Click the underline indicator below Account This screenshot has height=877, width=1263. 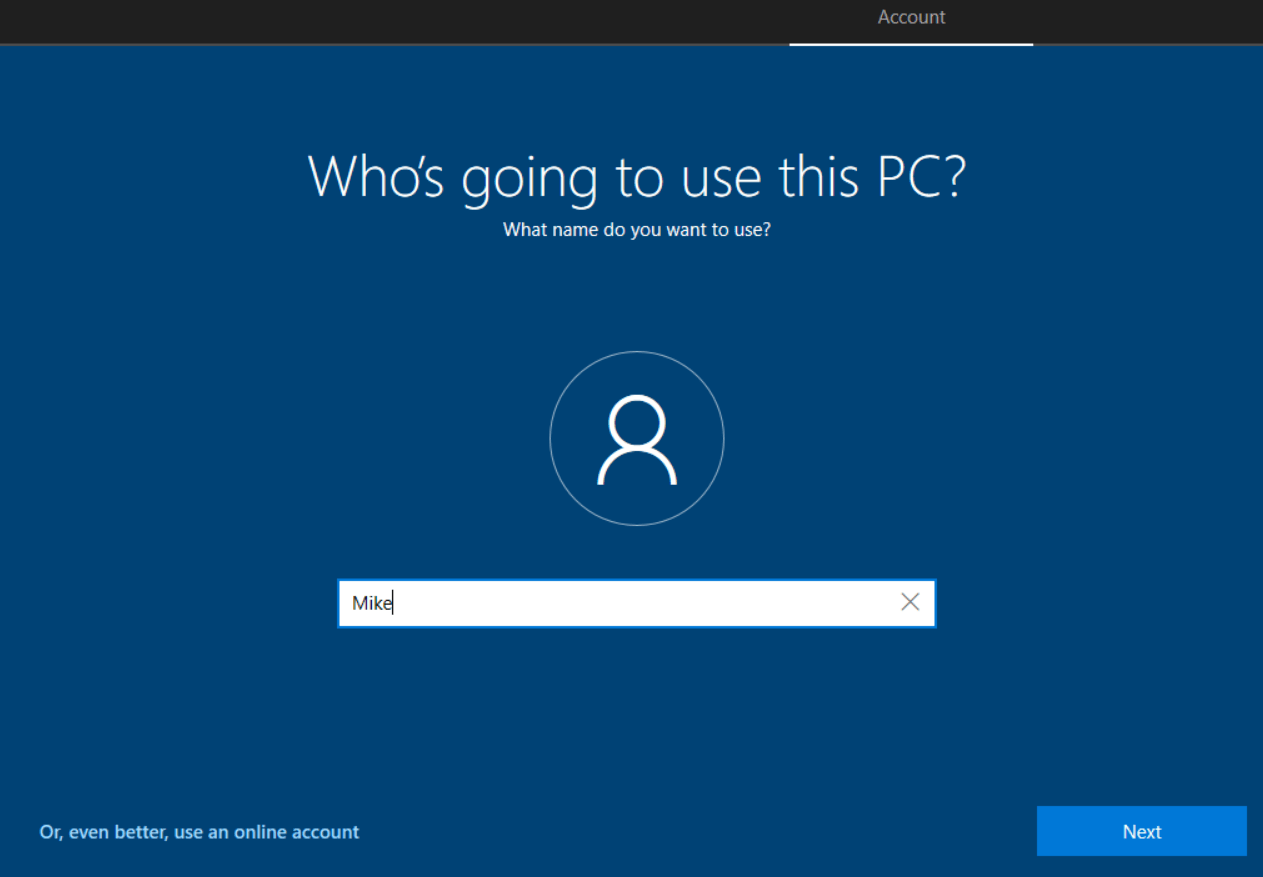tap(911, 43)
